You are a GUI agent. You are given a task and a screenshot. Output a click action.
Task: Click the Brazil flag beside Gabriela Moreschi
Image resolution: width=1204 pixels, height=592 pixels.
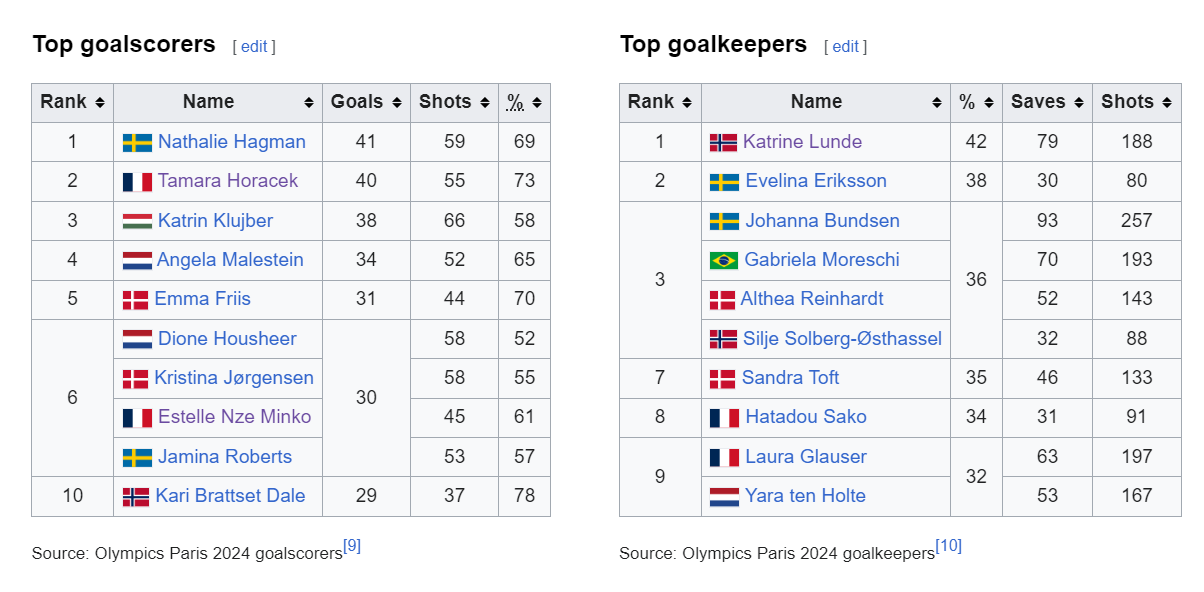[724, 260]
